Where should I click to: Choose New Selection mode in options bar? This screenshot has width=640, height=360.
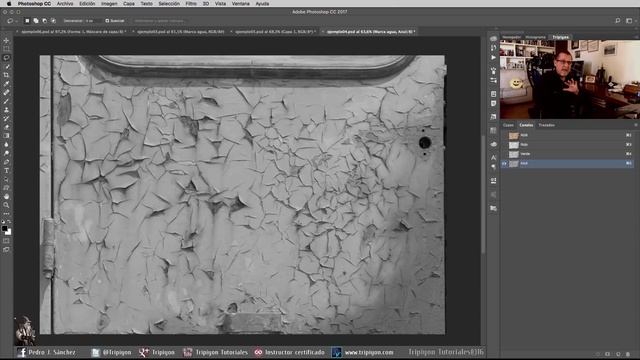pyautogui.click(x=27, y=20)
